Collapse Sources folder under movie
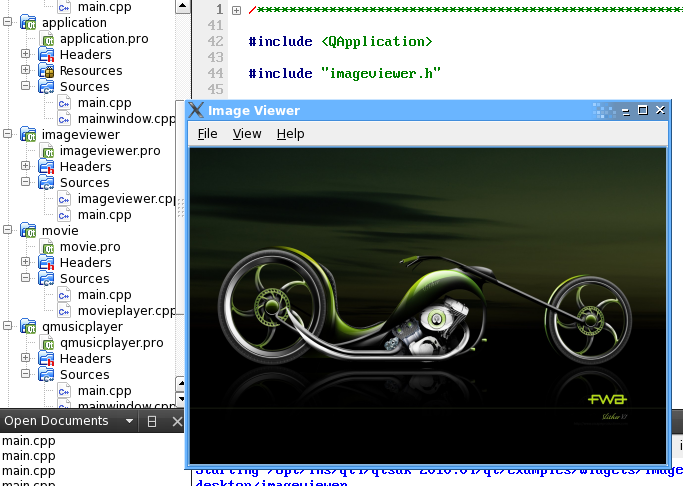This screenshot has height=486, width=683. (25, 277)
